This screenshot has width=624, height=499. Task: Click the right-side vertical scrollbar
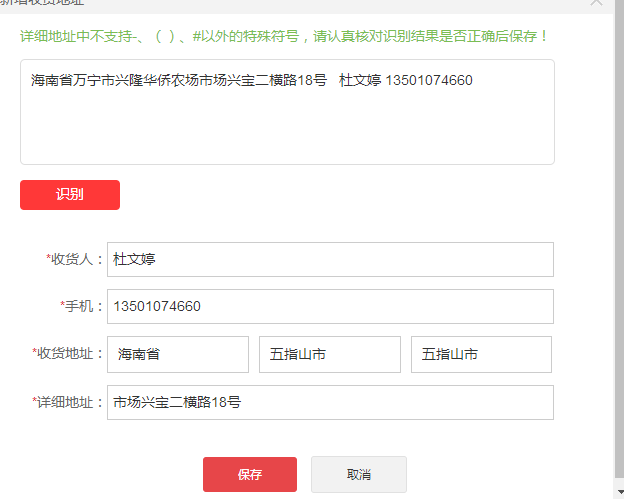[619, 250]
